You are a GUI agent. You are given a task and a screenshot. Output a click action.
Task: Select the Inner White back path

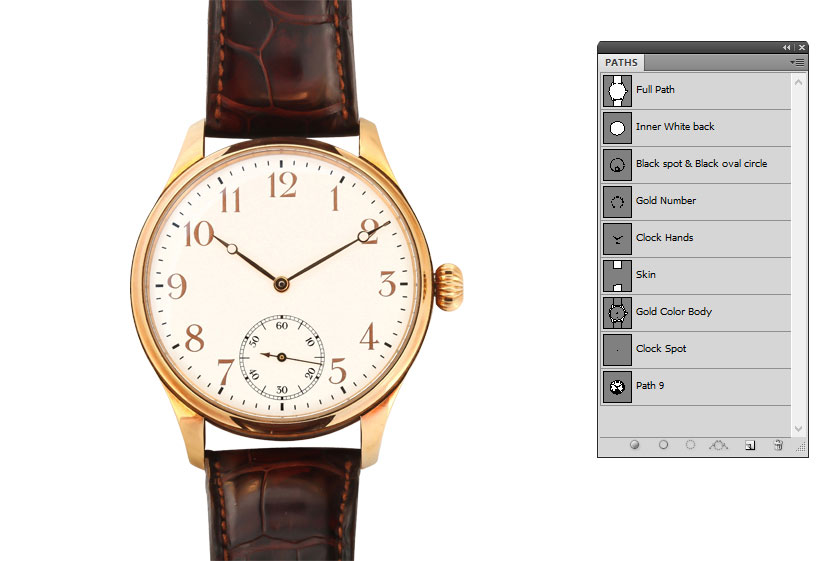tap(675, 127)
